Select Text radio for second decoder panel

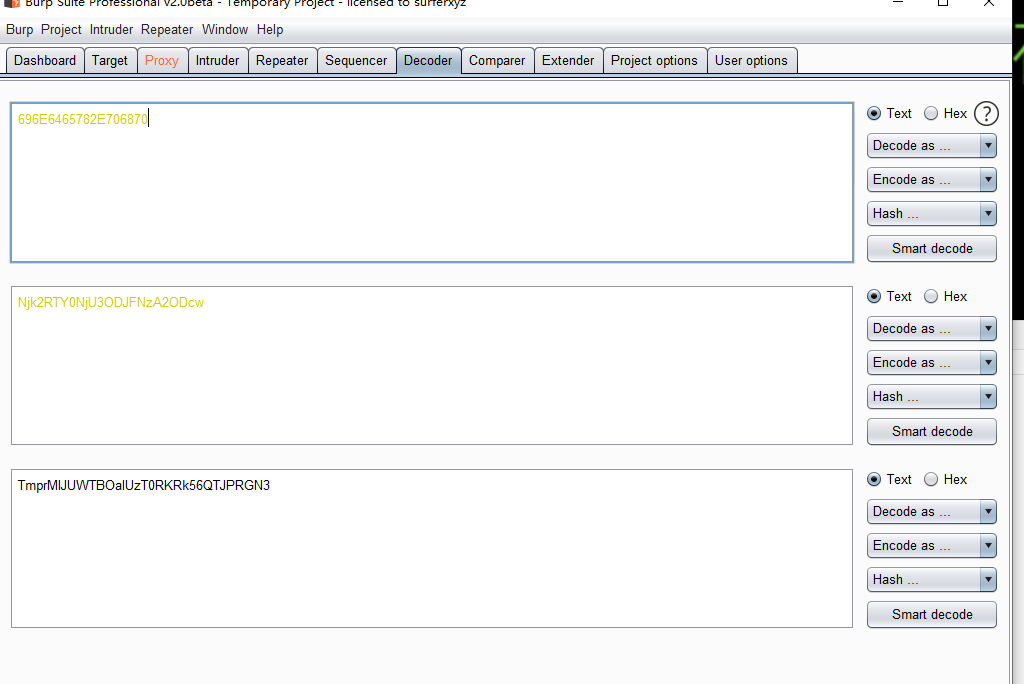pos(874,297)
